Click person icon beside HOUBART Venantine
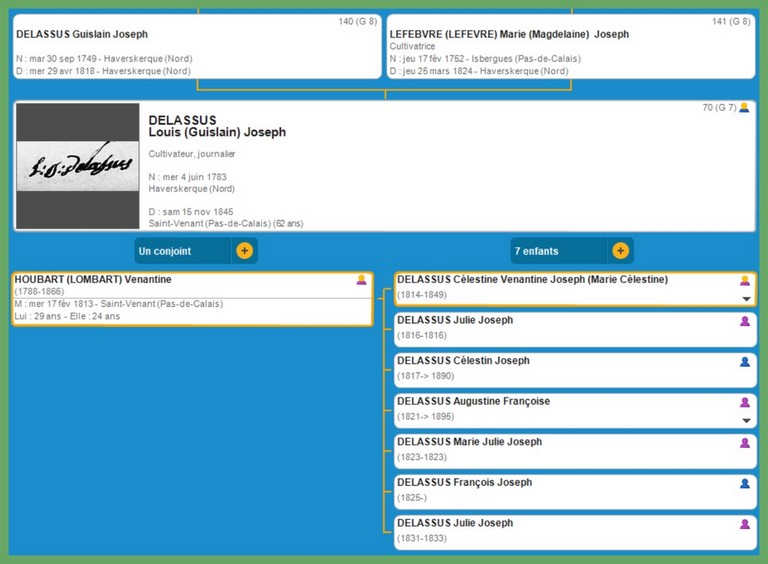This screenshot has height=564, width=768. click(362, 280)
